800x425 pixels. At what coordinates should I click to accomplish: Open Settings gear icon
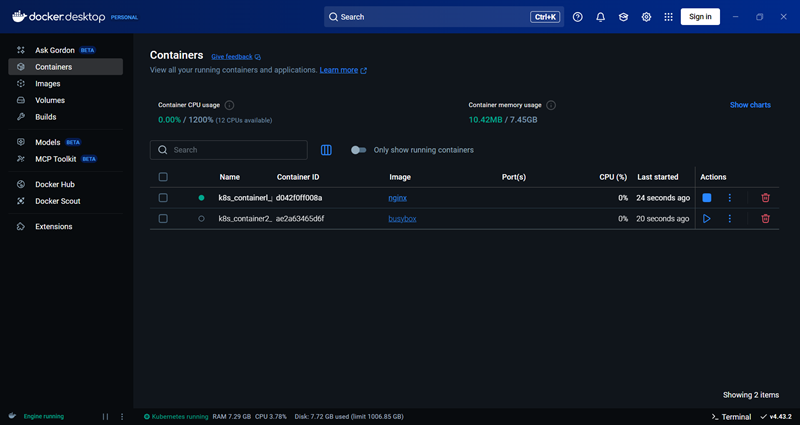[646, 17]
